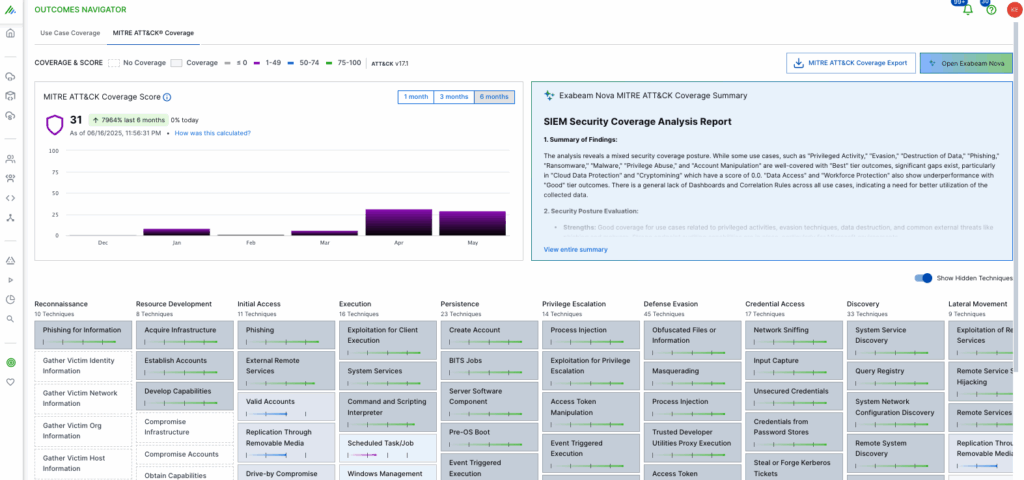The image size is (1024, 480).
Task: Open the user avatar menu
Action: pyautogui.click(x=1014, y=10)
